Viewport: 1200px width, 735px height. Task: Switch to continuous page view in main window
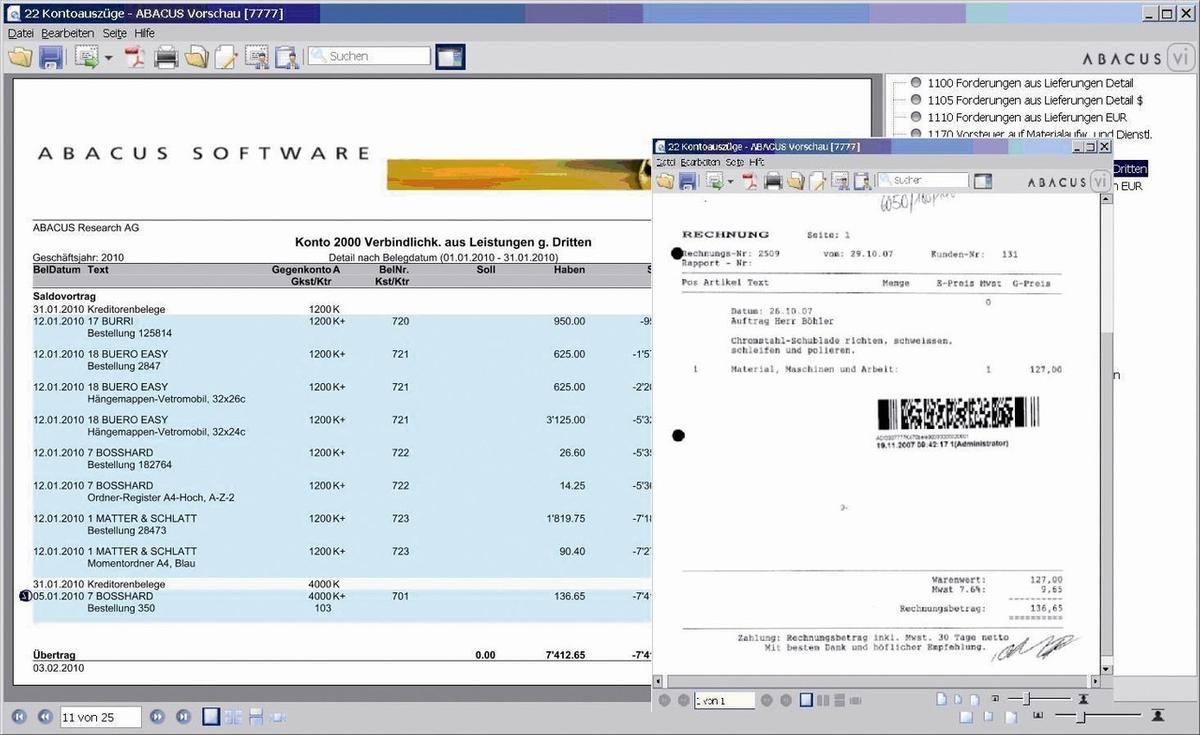pos(255,716)
